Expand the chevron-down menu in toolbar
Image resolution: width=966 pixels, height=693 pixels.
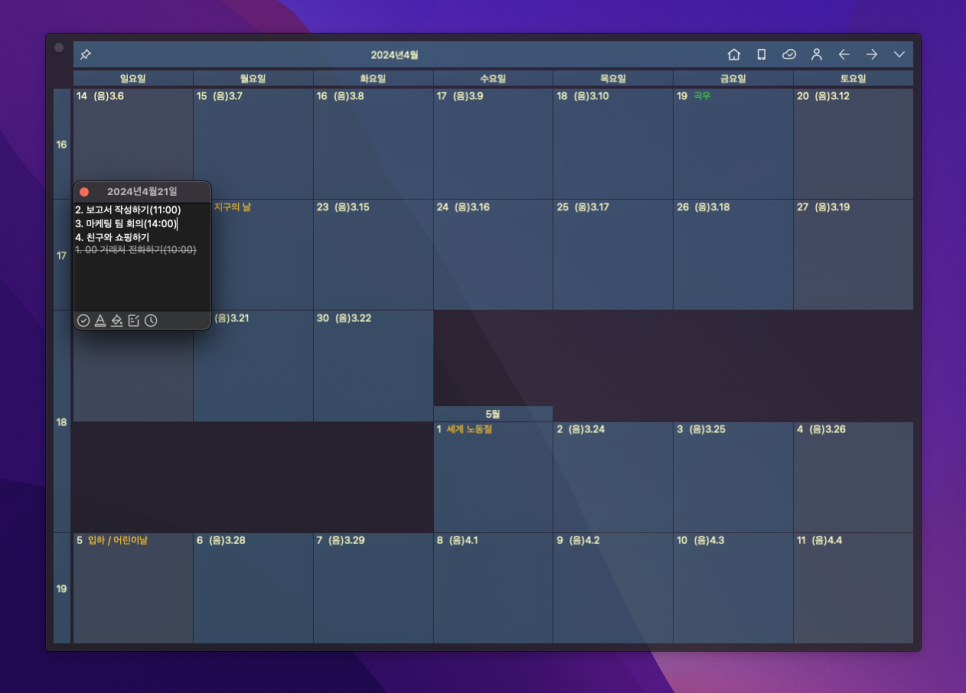coord(899,54)
